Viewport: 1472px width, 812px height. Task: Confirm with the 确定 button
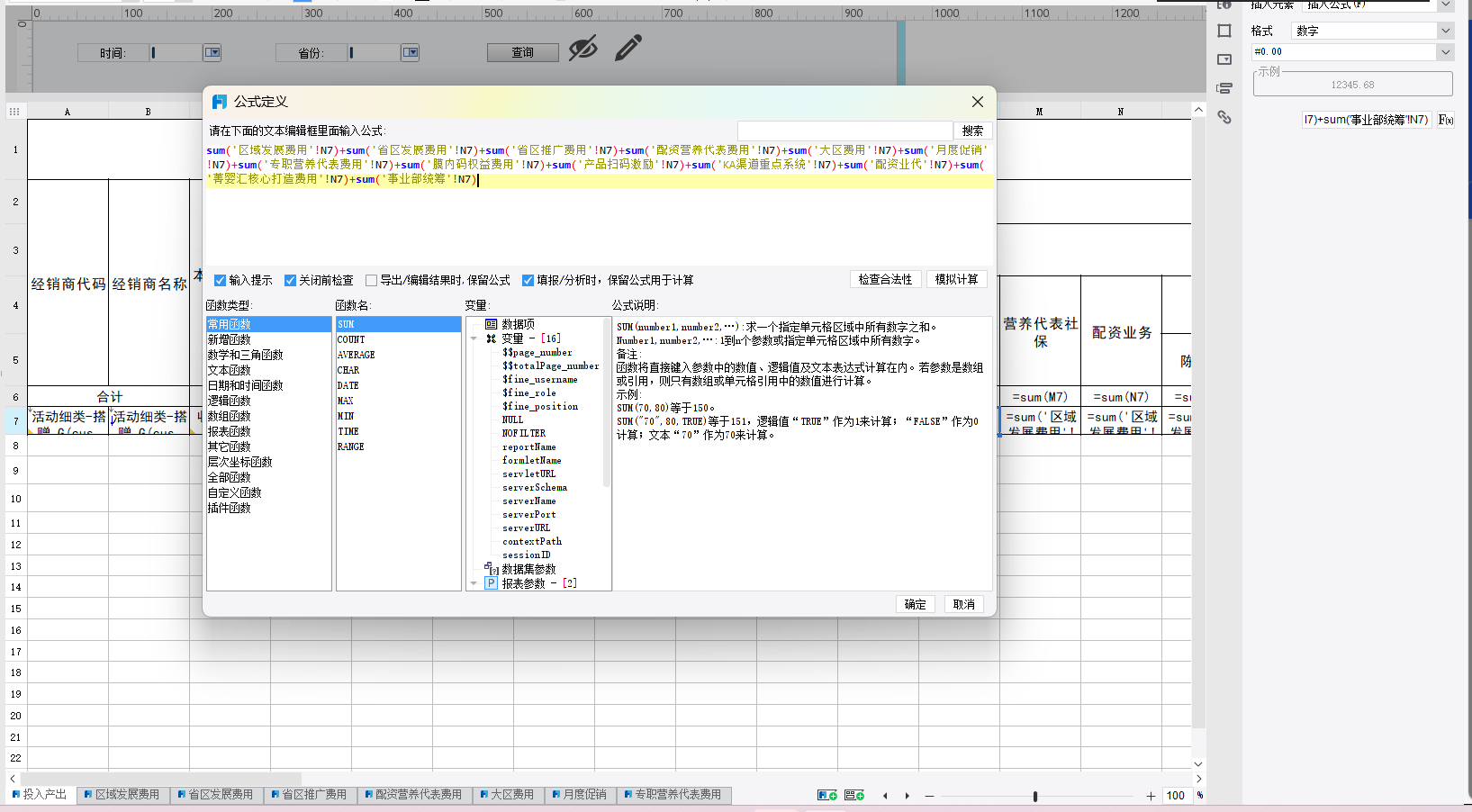point(916,604)
